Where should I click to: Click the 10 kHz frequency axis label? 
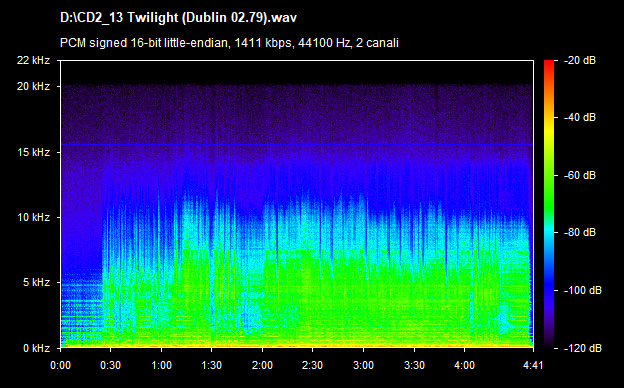[33, 217]
